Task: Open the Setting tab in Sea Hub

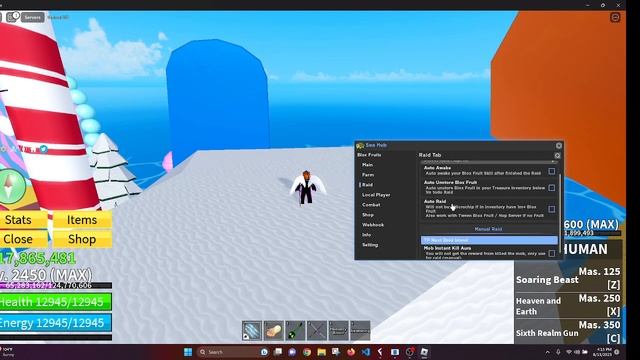Action: coord(370,245)
